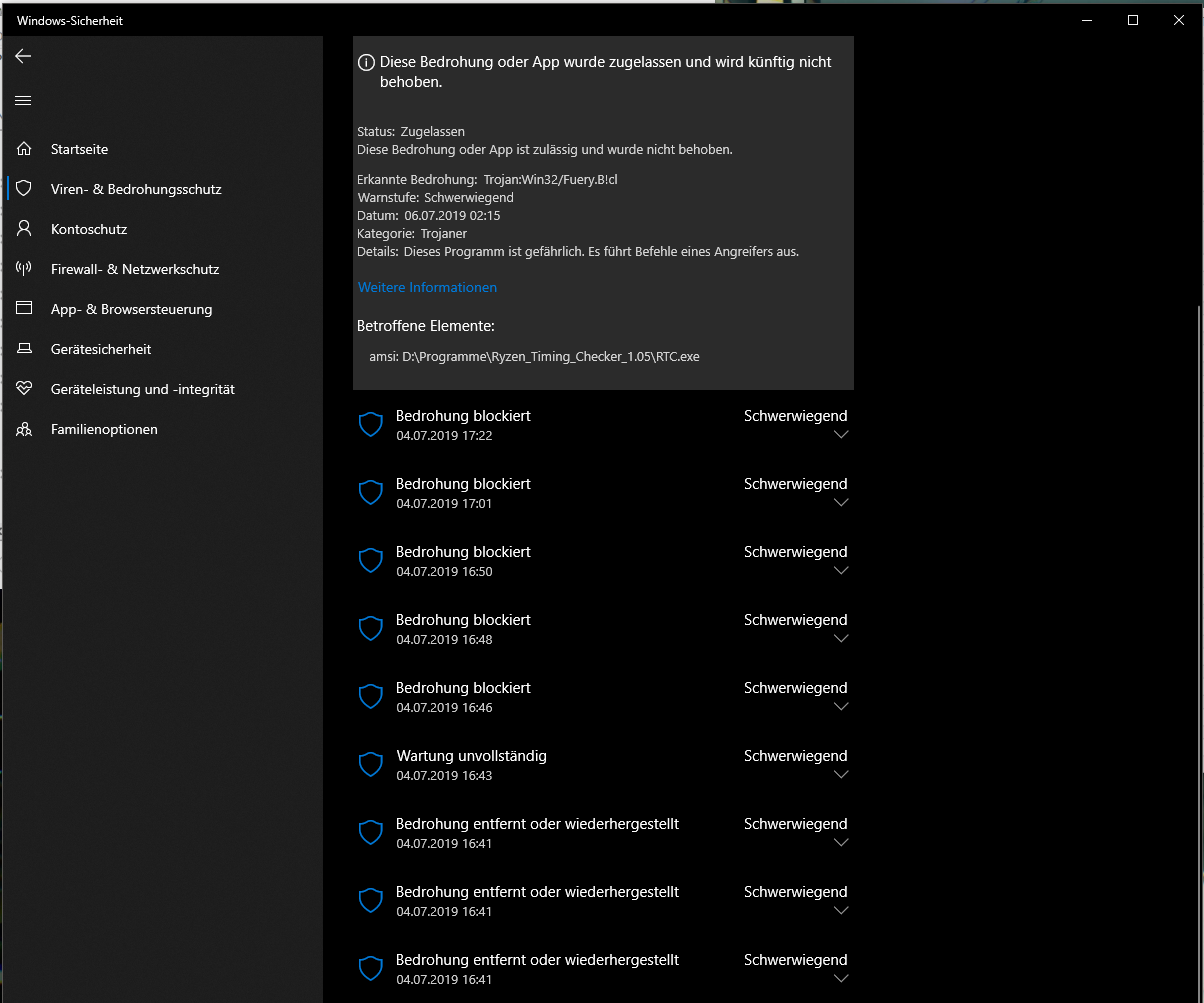Screen dimensions: 1204x1003
Task: Click shield icon for threat at 16:48
Action: [x=371, y=629]
